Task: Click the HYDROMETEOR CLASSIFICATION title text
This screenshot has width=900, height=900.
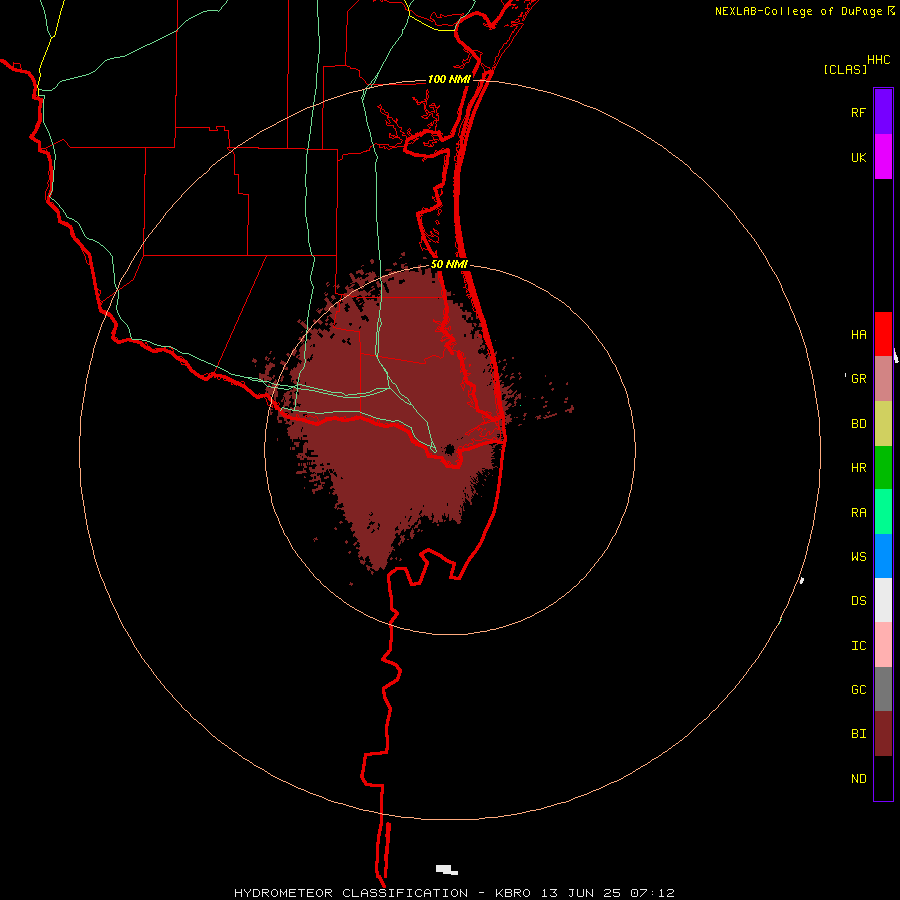Action: click(351, 893)
